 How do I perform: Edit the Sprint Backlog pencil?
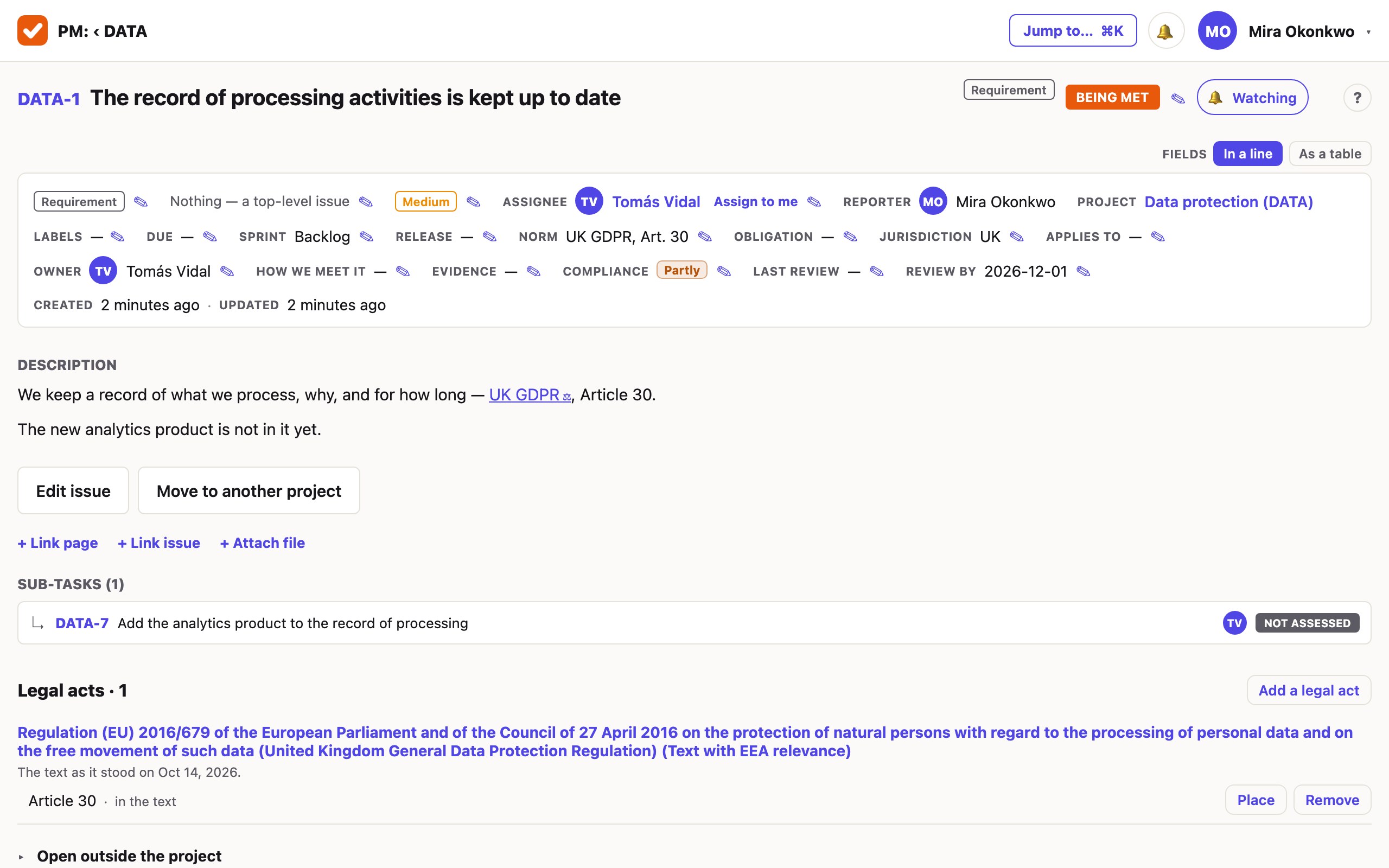point(366,237)
